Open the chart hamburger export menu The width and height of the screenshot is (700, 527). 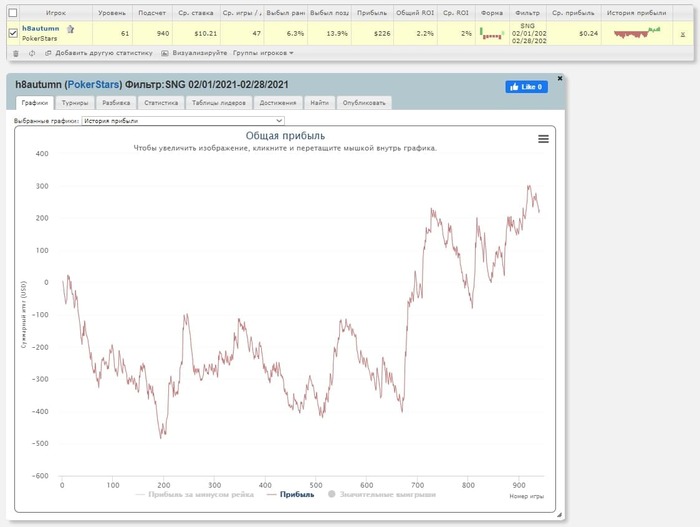pos(543,139)
